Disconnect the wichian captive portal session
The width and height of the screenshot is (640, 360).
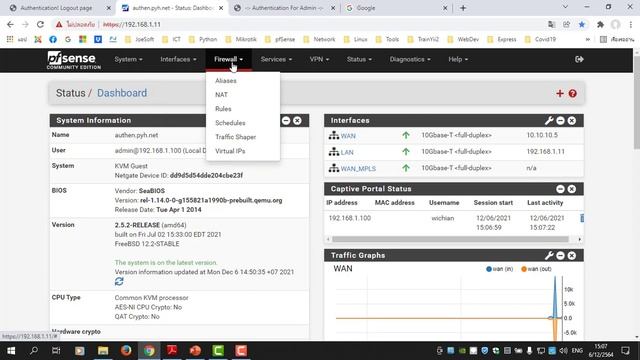(x=582, y=218)
